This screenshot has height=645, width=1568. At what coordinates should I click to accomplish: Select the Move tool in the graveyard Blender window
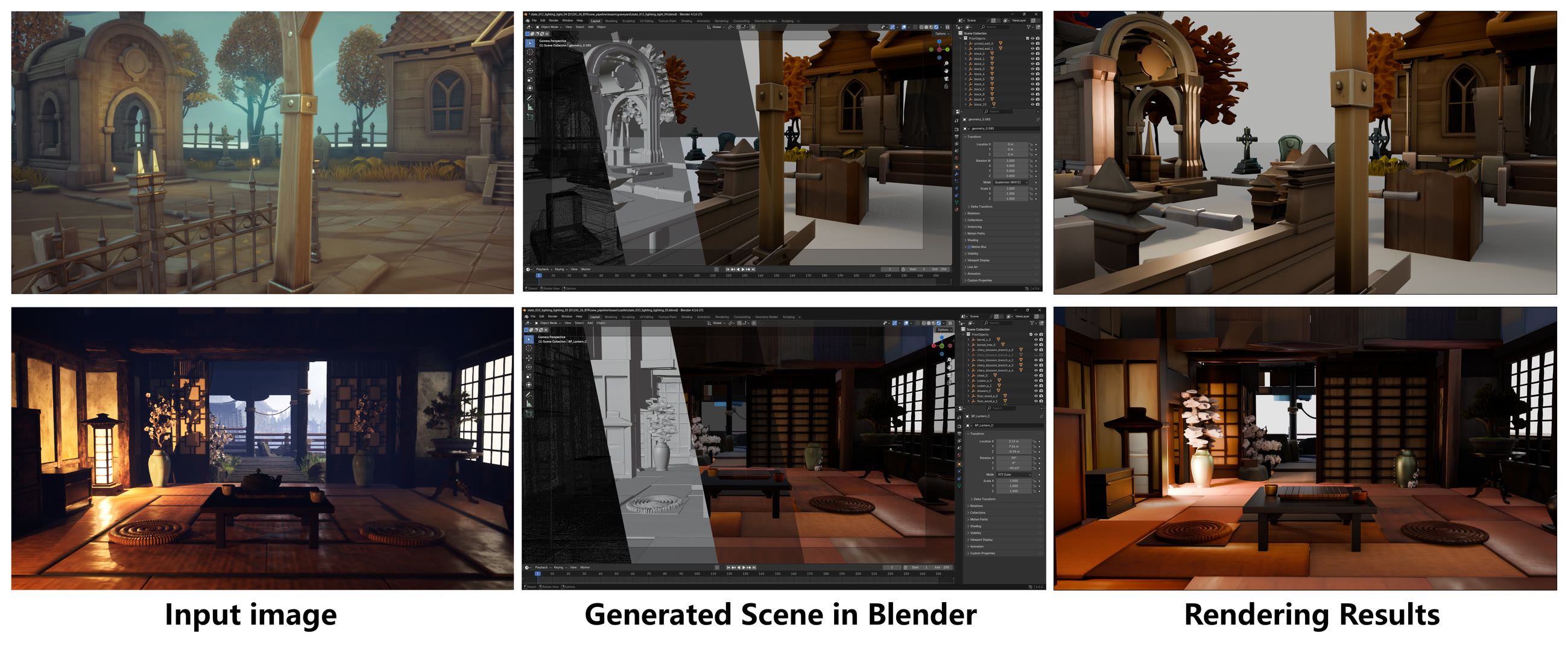click(530, 61)
